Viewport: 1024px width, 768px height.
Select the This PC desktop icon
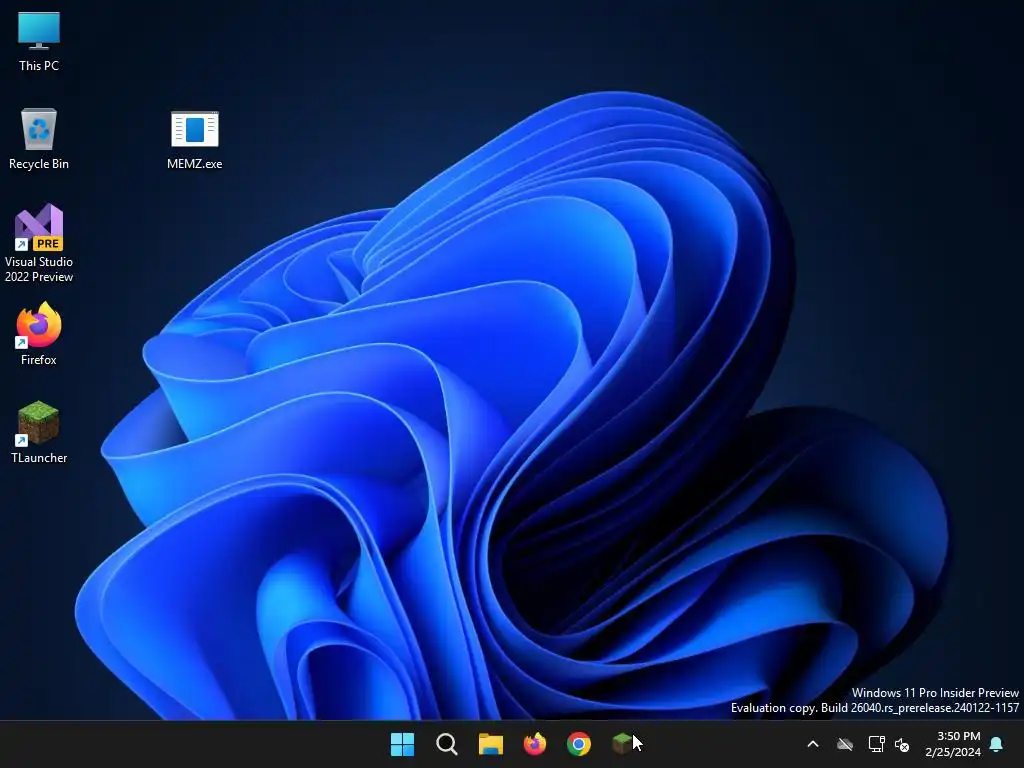(39, 41)
